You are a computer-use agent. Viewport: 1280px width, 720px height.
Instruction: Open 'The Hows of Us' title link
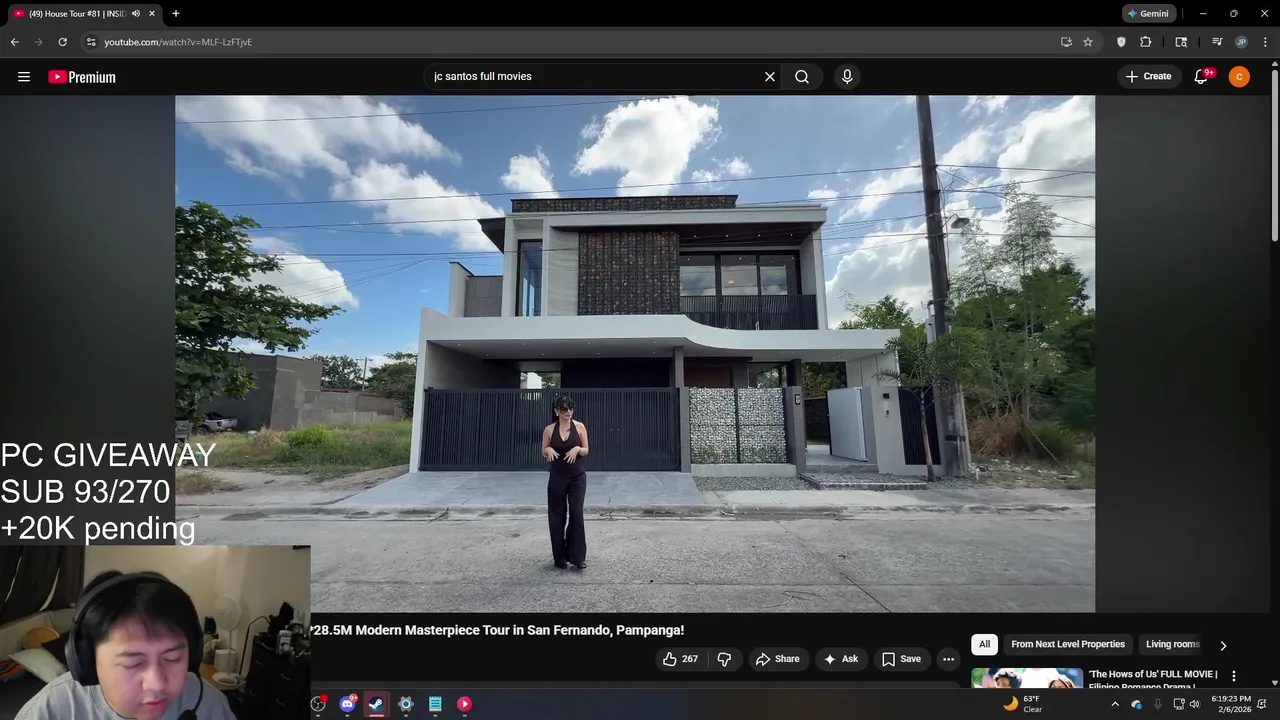click(1153, 679)
